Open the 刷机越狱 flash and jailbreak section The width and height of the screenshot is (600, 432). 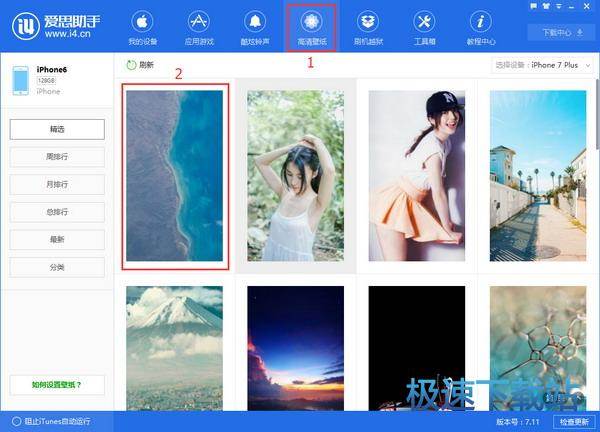coord(368,28)
